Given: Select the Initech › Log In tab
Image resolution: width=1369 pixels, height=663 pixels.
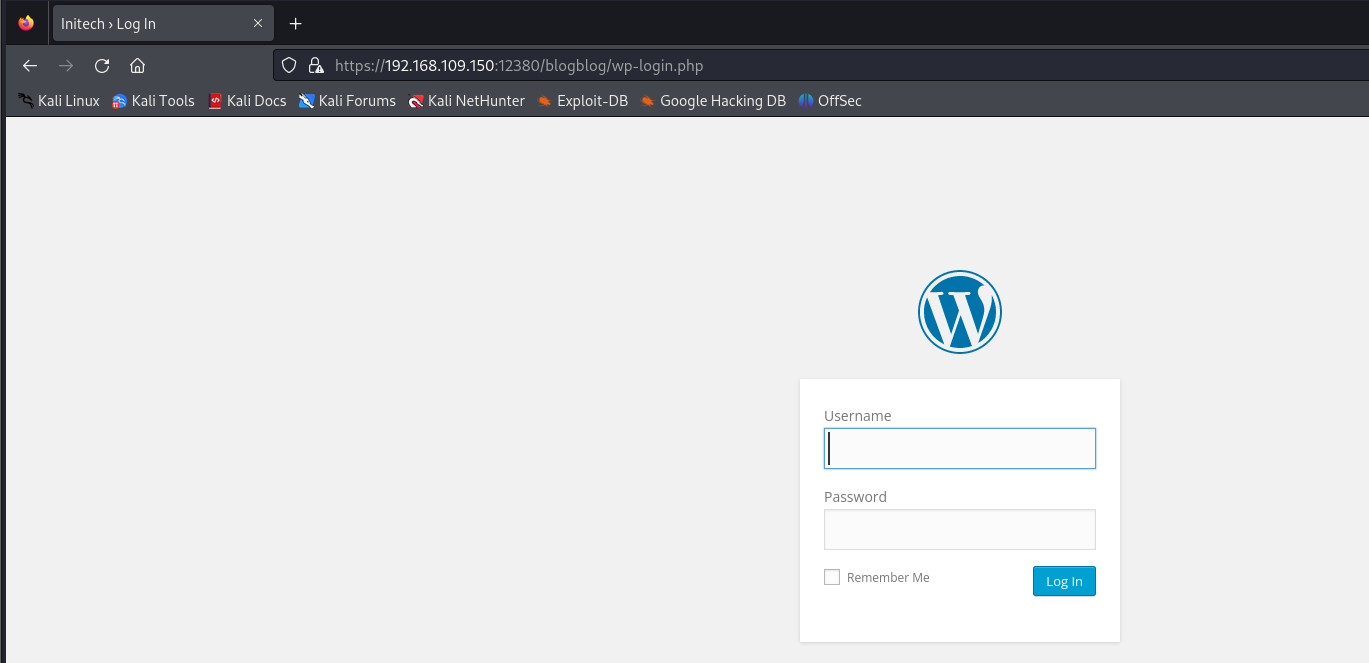Looking at the screenshot, I should click(x=163, y=23).
